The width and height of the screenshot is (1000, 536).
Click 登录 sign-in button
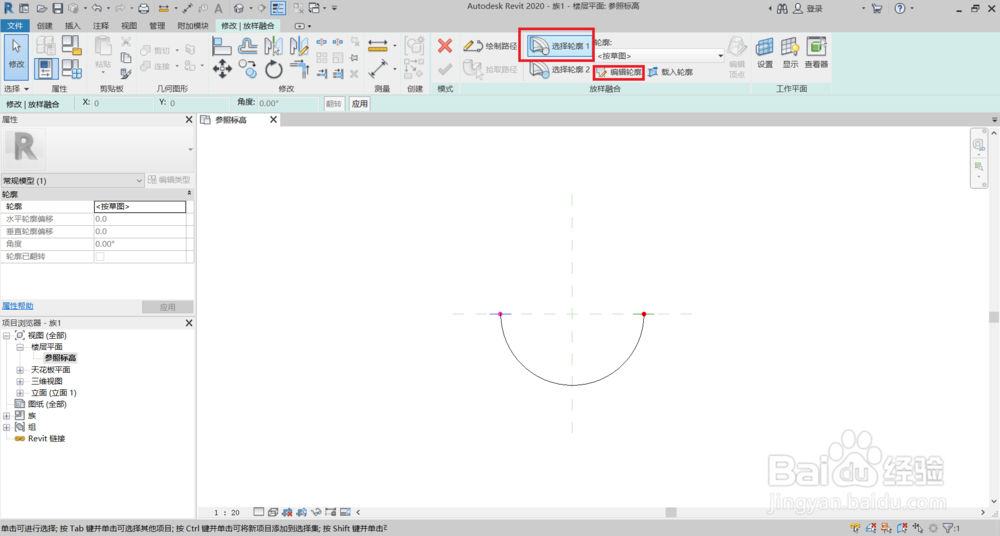click(807, 9)
